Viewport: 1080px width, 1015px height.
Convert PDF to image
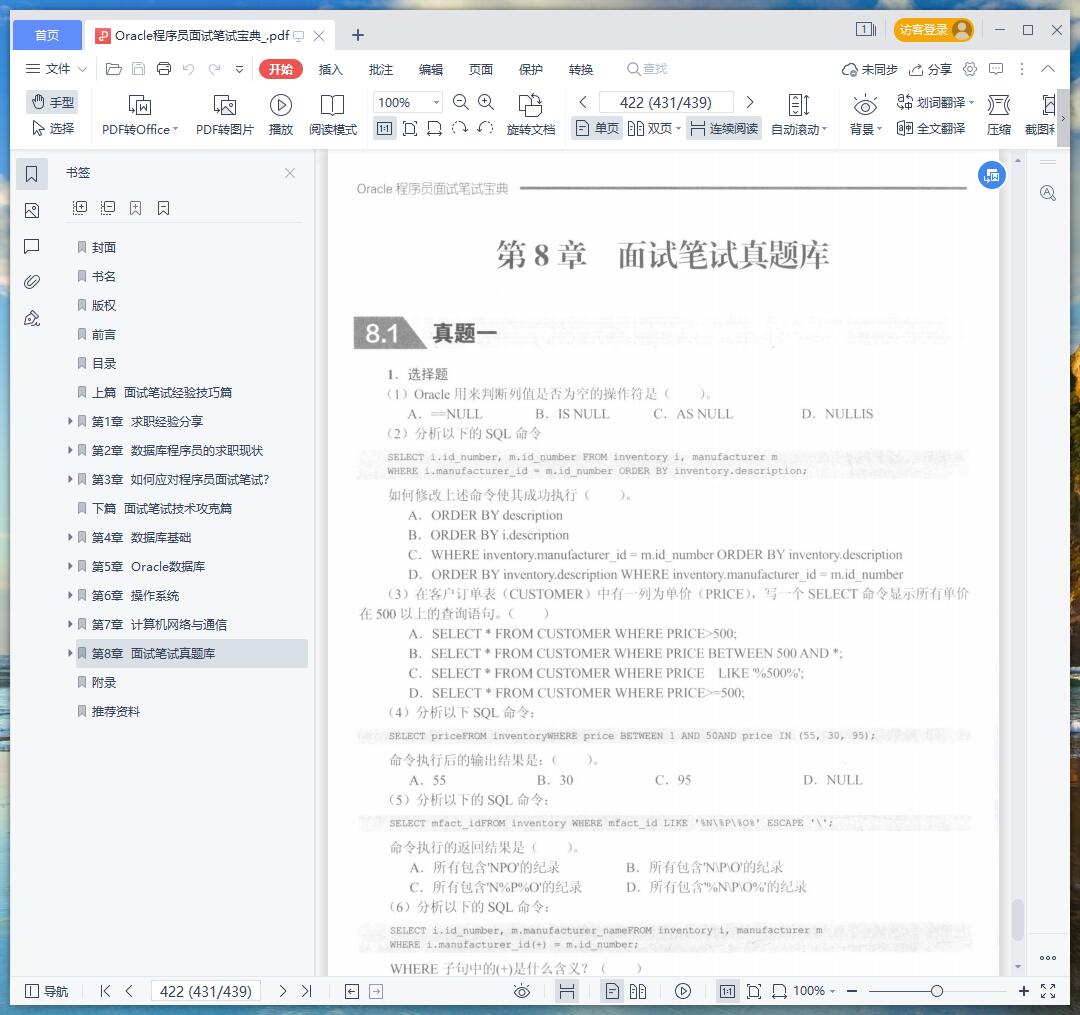pos(225,114)
